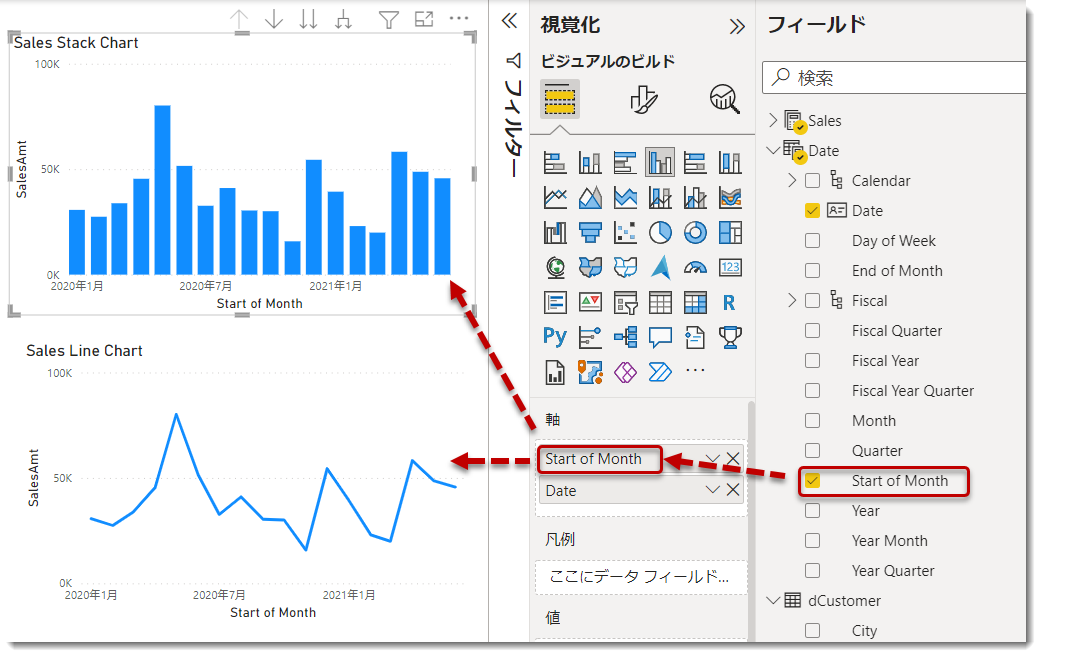The width and height of the screenshot is (1092, 660).
Task: Uncheck the Date field checkbox
Action: [x=812, y=211]
